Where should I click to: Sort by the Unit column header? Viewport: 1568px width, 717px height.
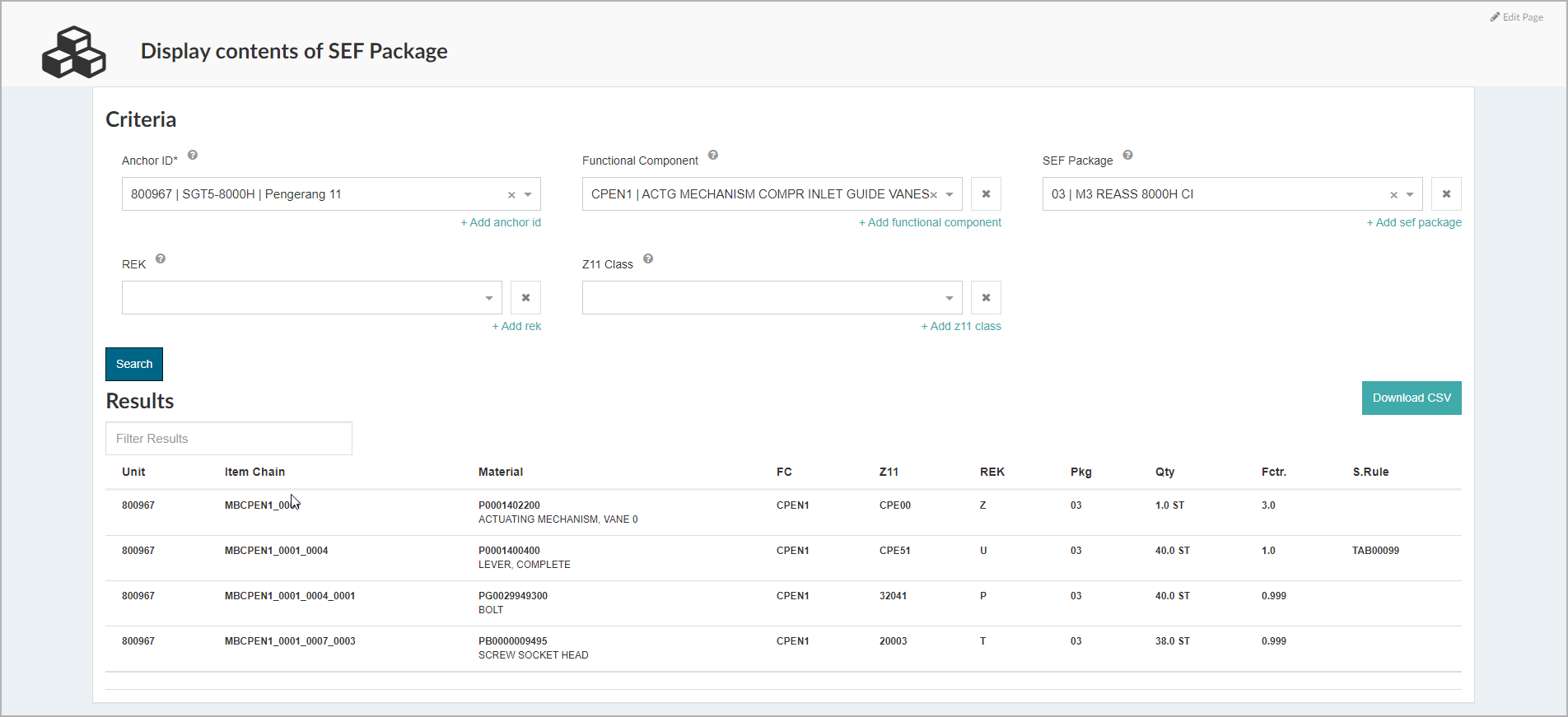pyautogui.click(x=133, y=472)
